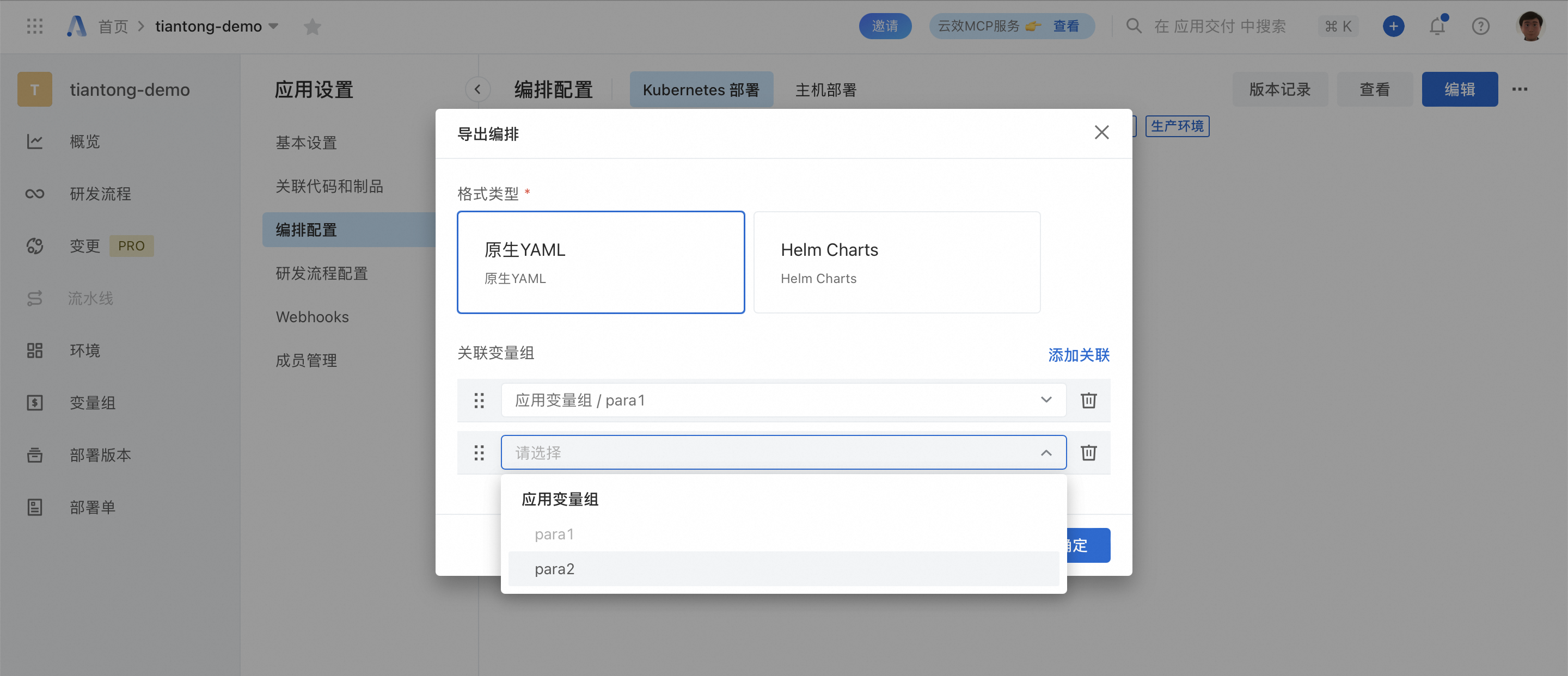Viewport: 1568px width, 676px height.
Task: Open tiantong-demo project switcher dropdown
Action: [274, 26]
